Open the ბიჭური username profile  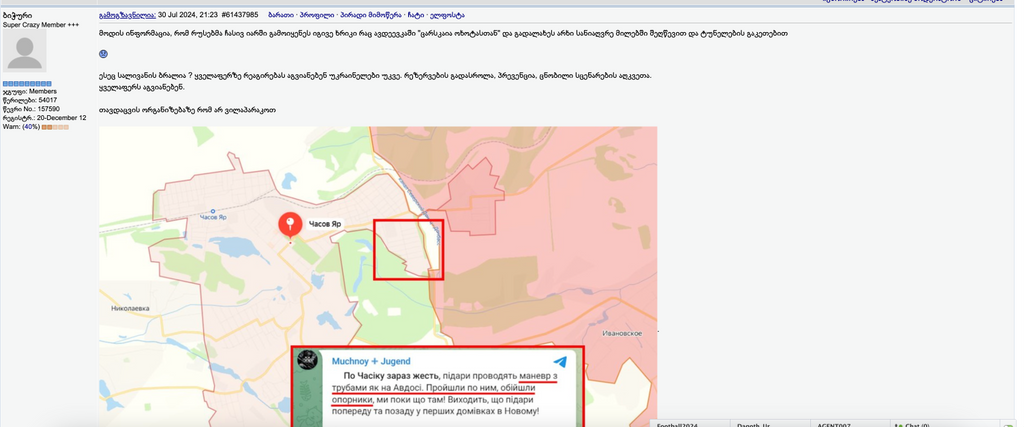point(17,15)
